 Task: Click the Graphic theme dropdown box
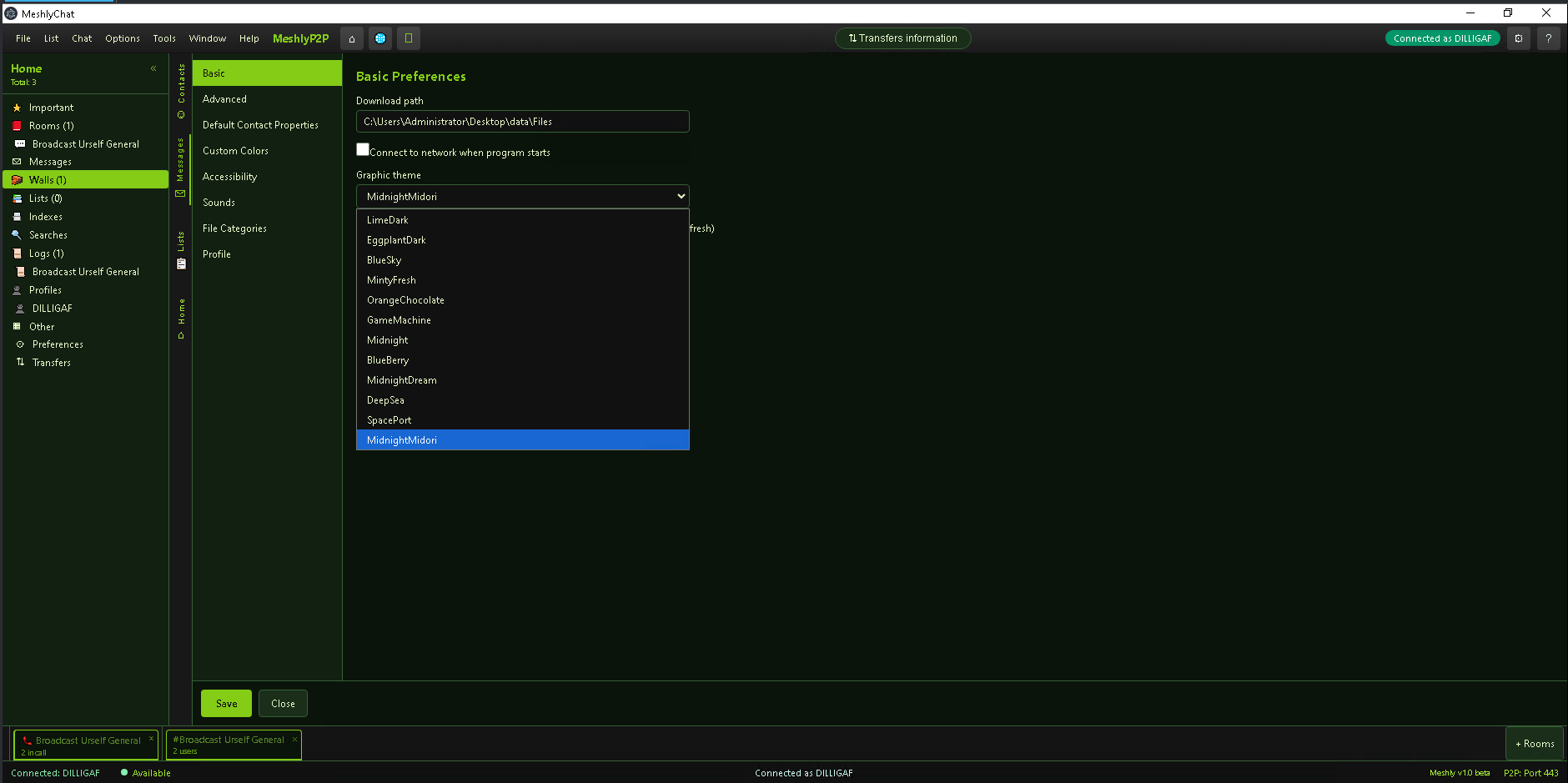click(x=523, y=197)
